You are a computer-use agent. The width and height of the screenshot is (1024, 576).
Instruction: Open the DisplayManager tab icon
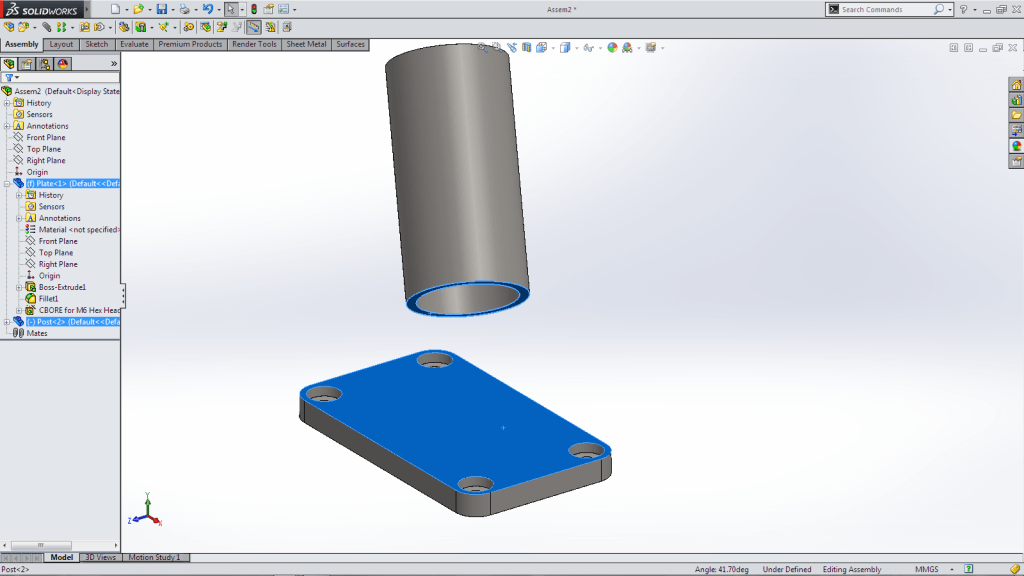coord(63,64)
